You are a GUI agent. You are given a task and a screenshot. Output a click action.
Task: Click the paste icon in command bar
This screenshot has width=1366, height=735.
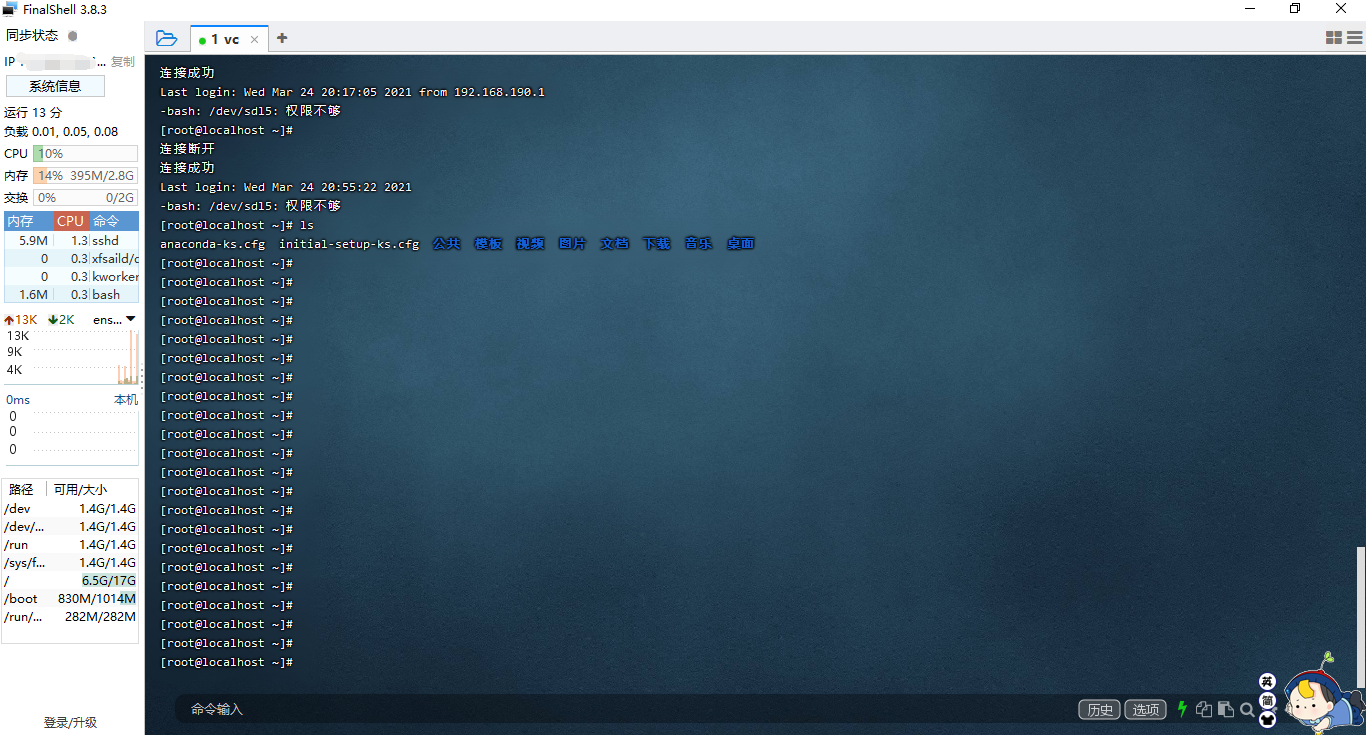[1225, 709]
